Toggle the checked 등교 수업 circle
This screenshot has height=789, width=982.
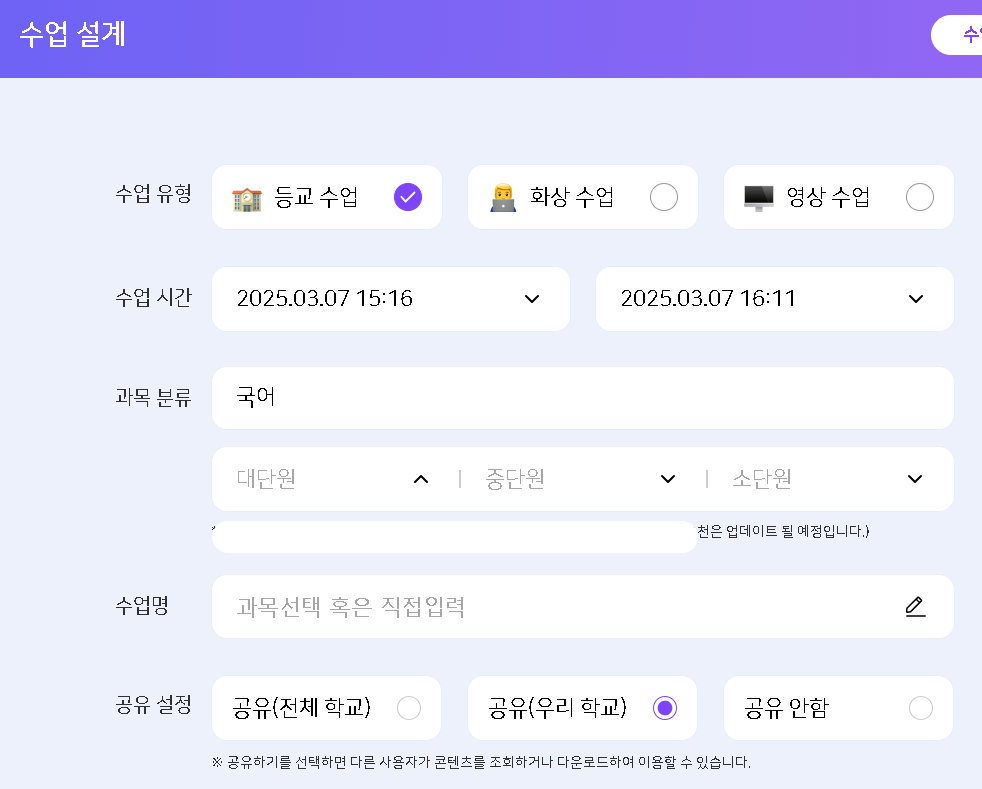point(407,197)
